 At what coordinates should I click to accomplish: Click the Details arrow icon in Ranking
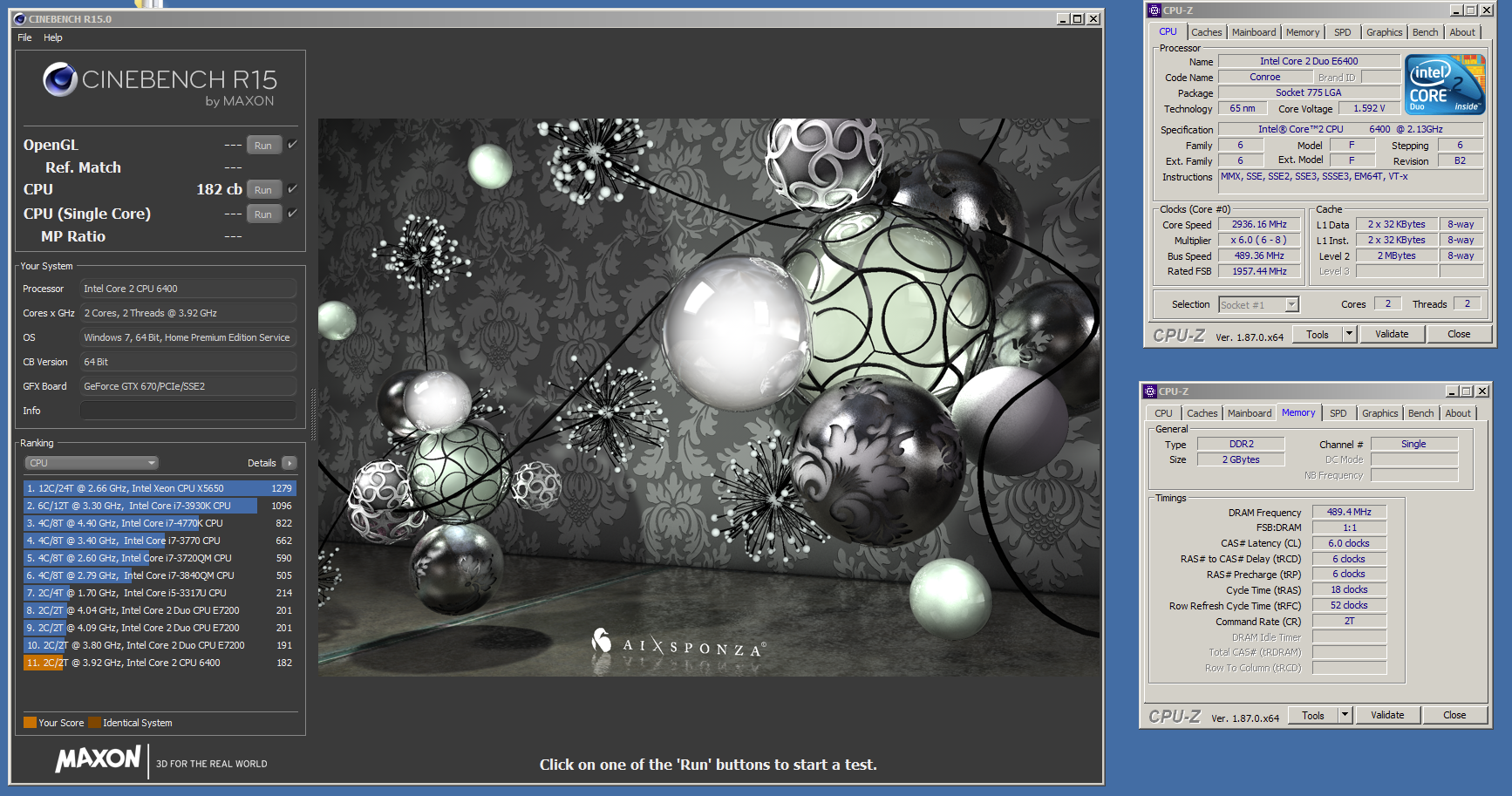tap(289, 463)
